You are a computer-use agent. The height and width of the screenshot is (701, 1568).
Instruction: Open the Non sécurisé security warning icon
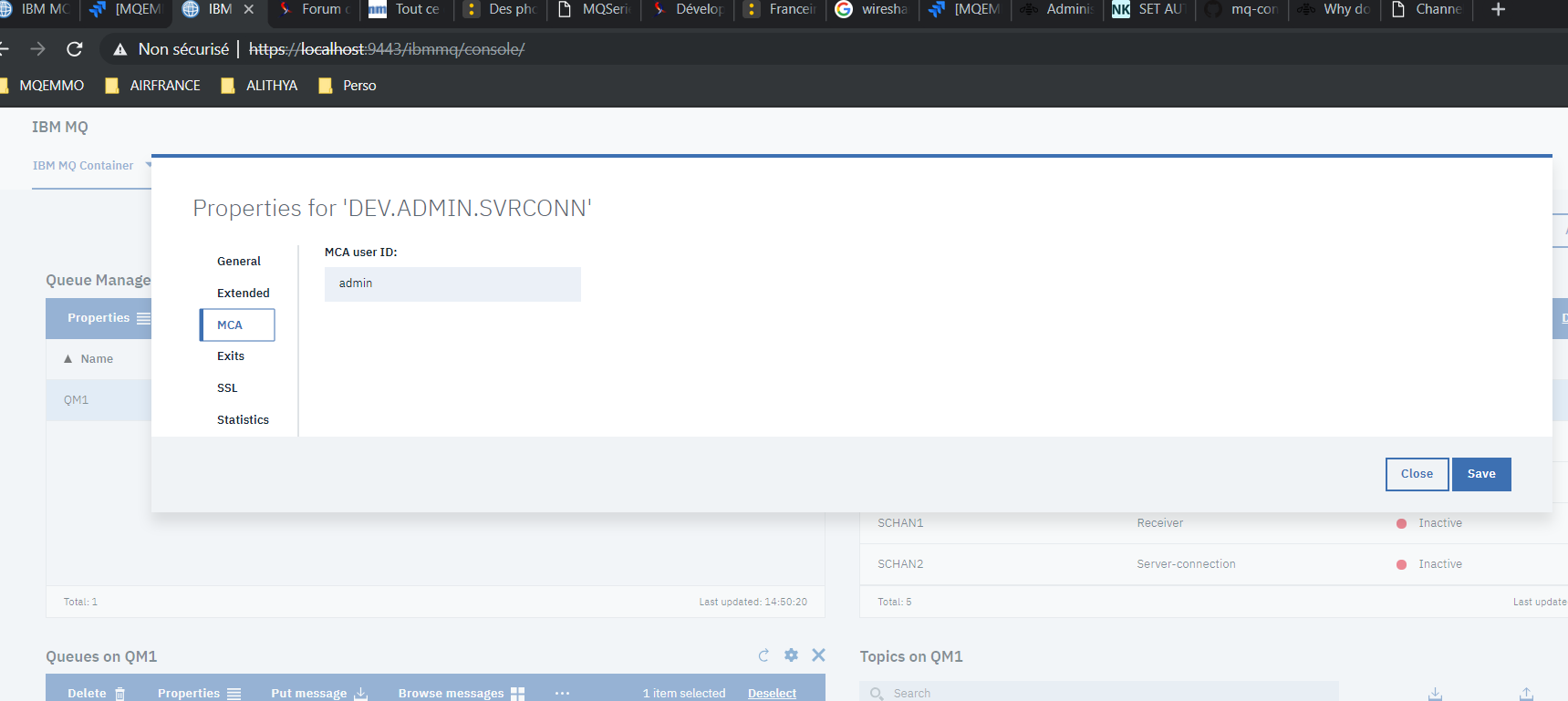click(x=119, y=49)
